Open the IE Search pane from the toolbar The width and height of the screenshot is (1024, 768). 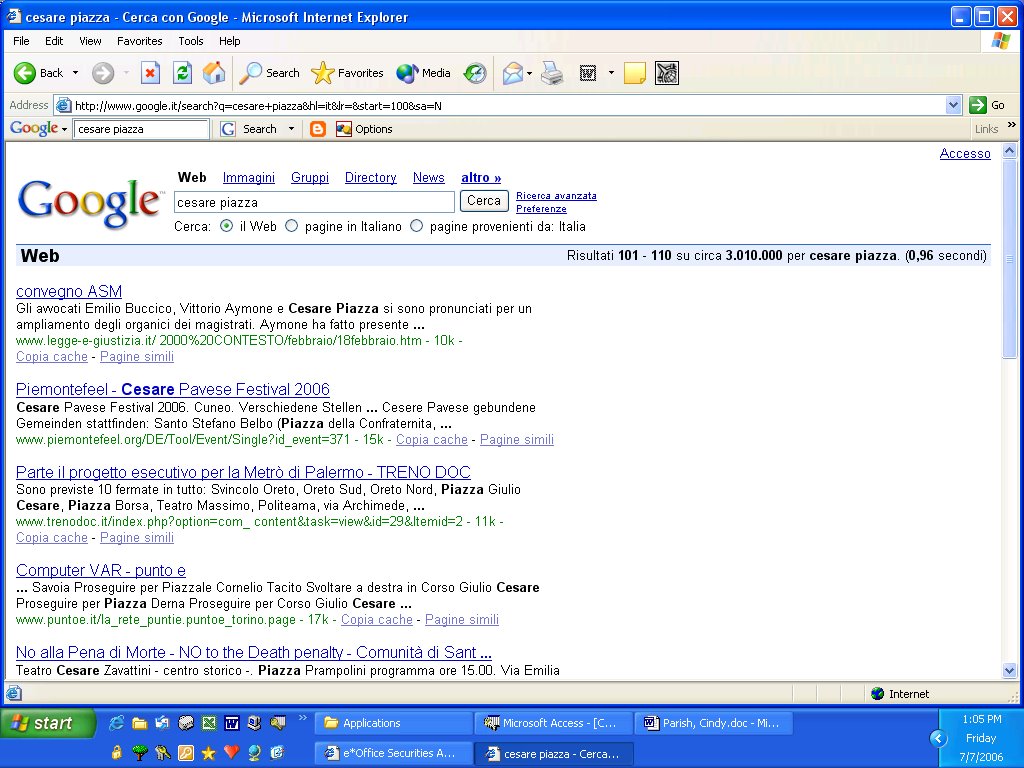[270, 73]
